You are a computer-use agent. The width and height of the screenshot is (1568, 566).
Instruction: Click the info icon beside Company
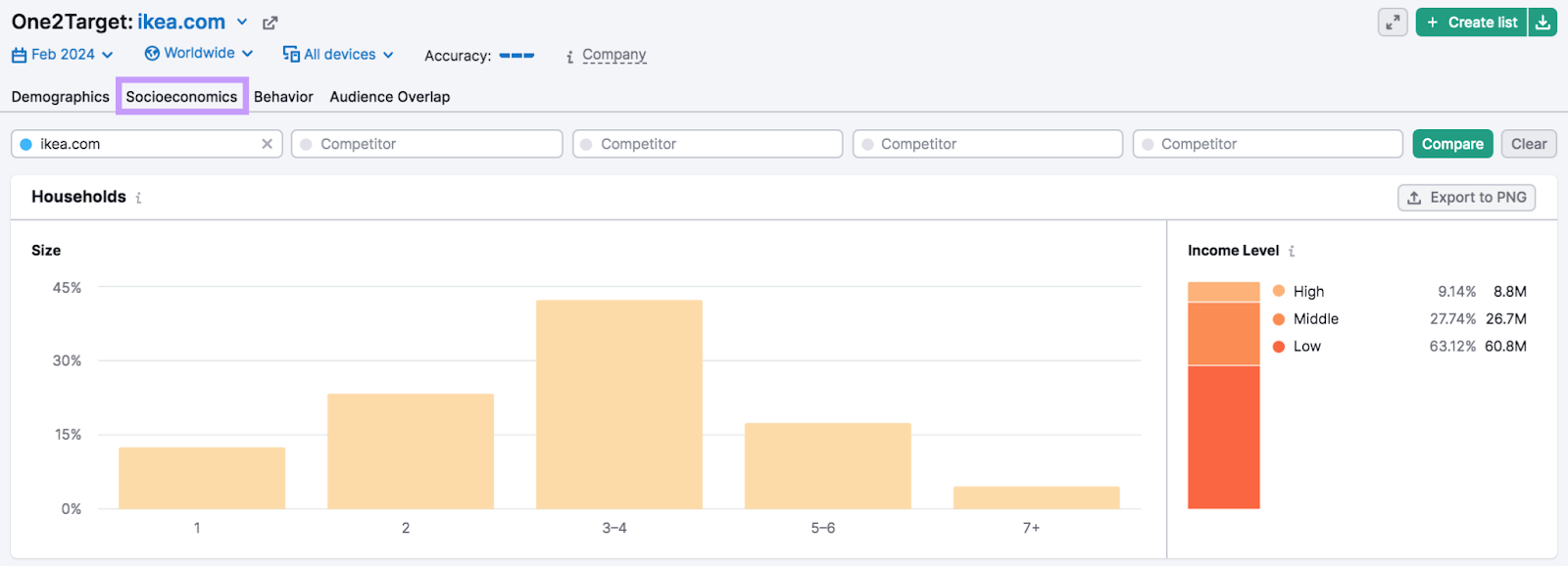click(569, 57)
